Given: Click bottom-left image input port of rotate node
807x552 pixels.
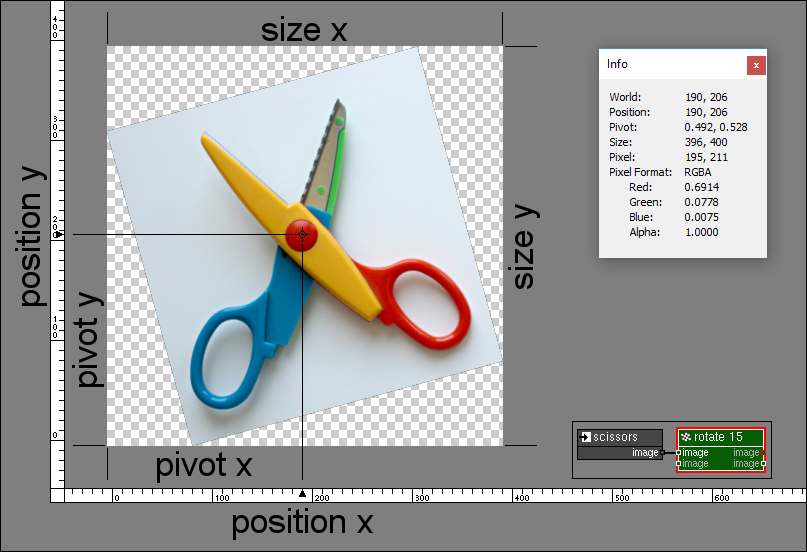Looking at the screenshot, I should (x=678, y=464).
